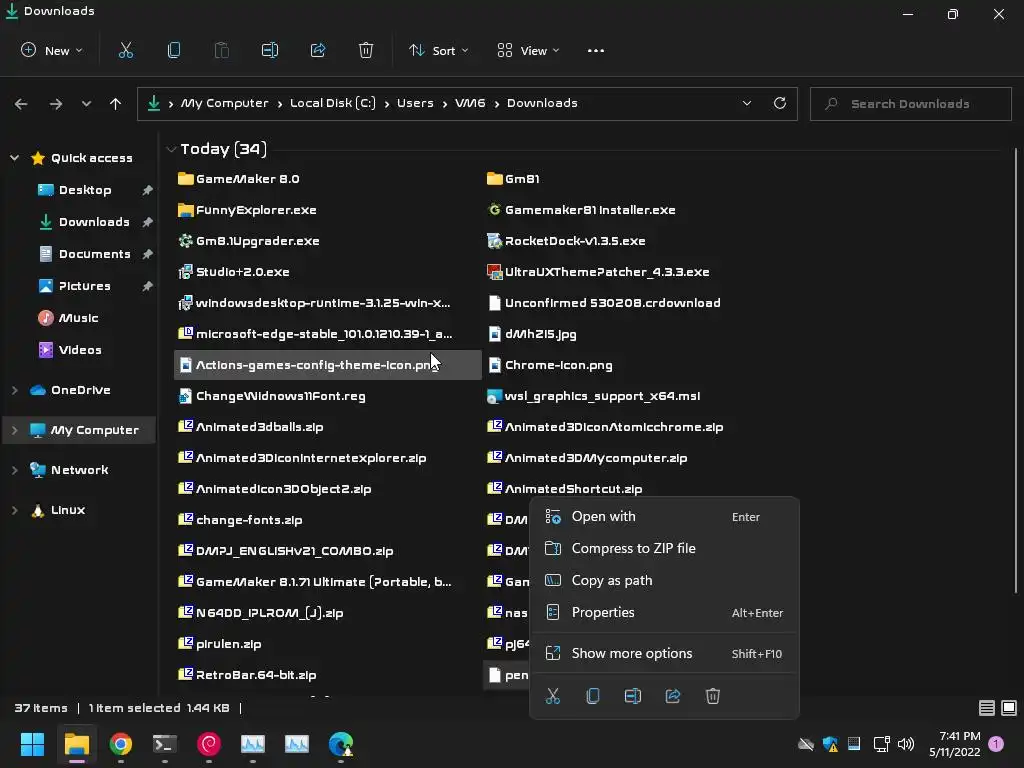This screenshot has width=1024, height=768.
Task: Open the Sort dropdown menu
Action: 438,50
